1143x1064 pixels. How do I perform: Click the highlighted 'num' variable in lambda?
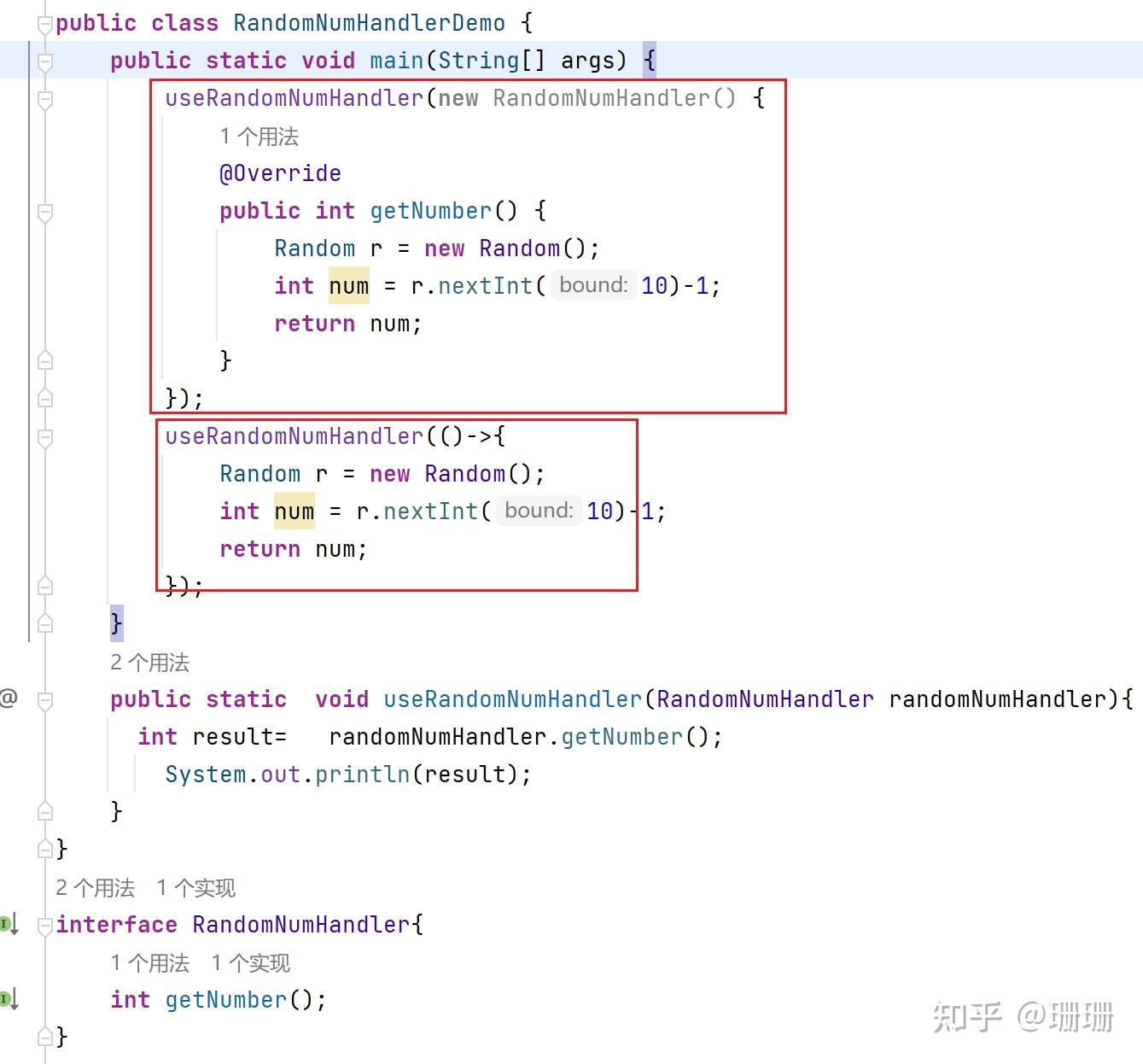click(294, 511)
